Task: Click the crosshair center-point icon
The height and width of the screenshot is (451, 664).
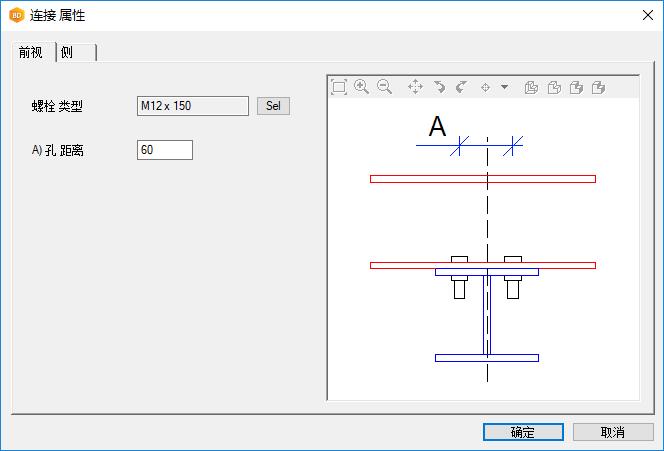Action: click(485, 88)
